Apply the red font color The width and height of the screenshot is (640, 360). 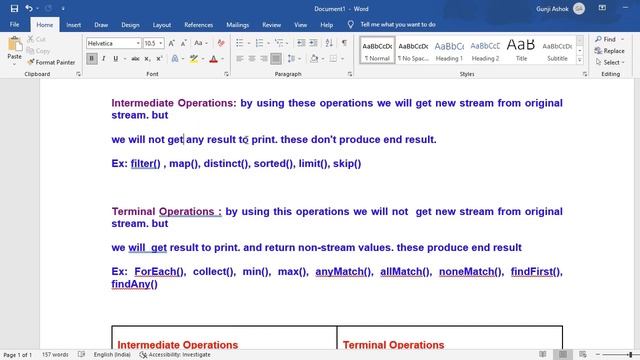click(x=213, y=59)
